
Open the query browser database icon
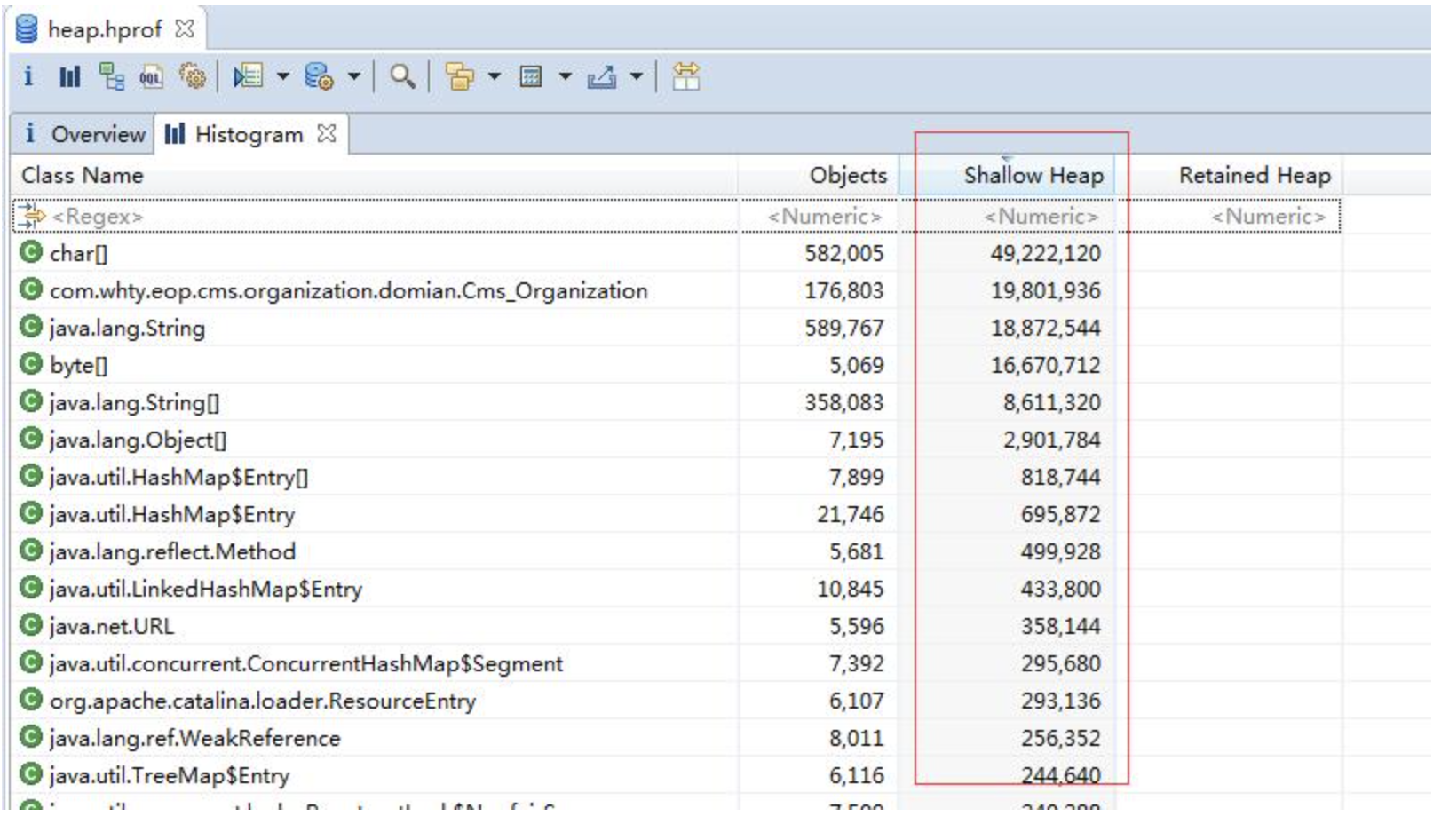(319, 76)
